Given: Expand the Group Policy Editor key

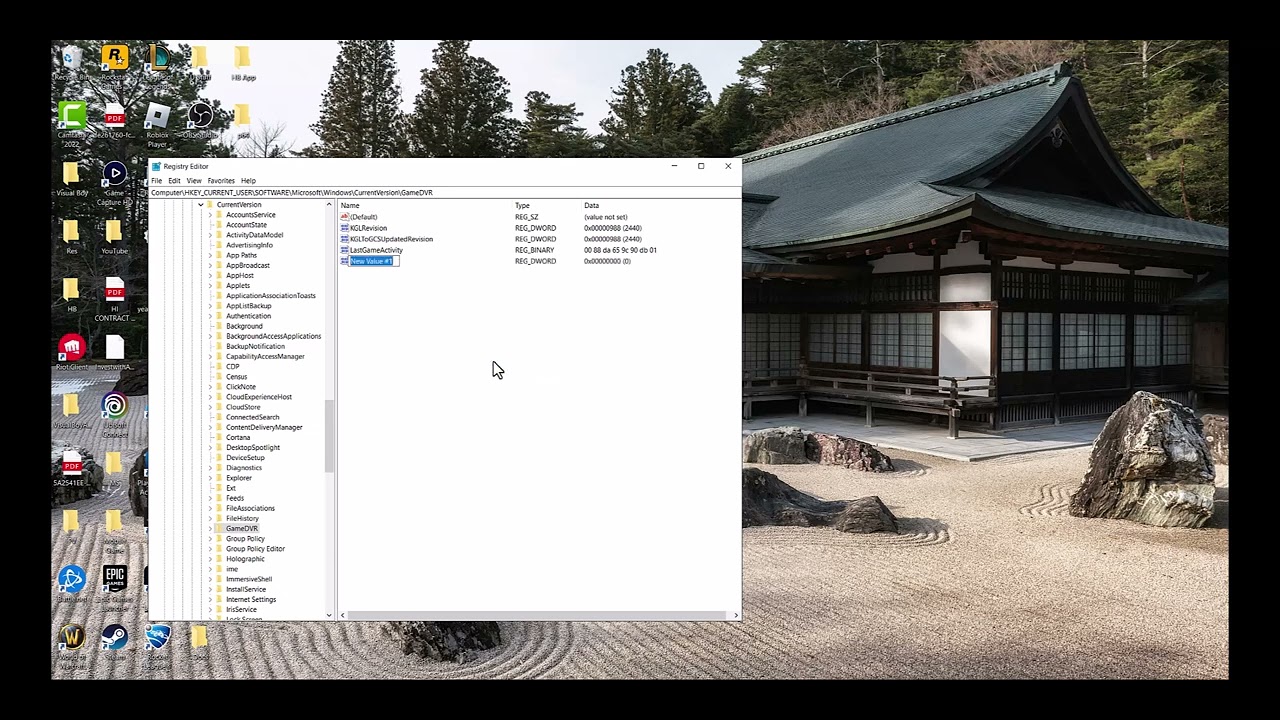Looking at the screenshot, I should [210, 549].
